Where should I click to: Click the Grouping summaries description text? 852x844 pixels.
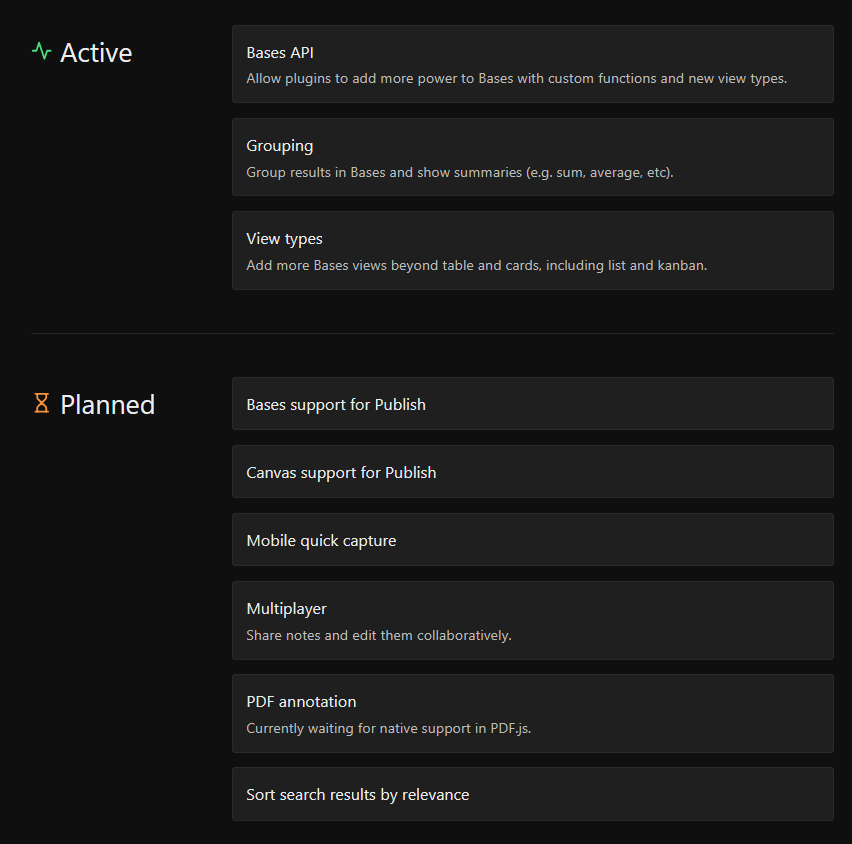pyautogui.click(x=460, y=172)
